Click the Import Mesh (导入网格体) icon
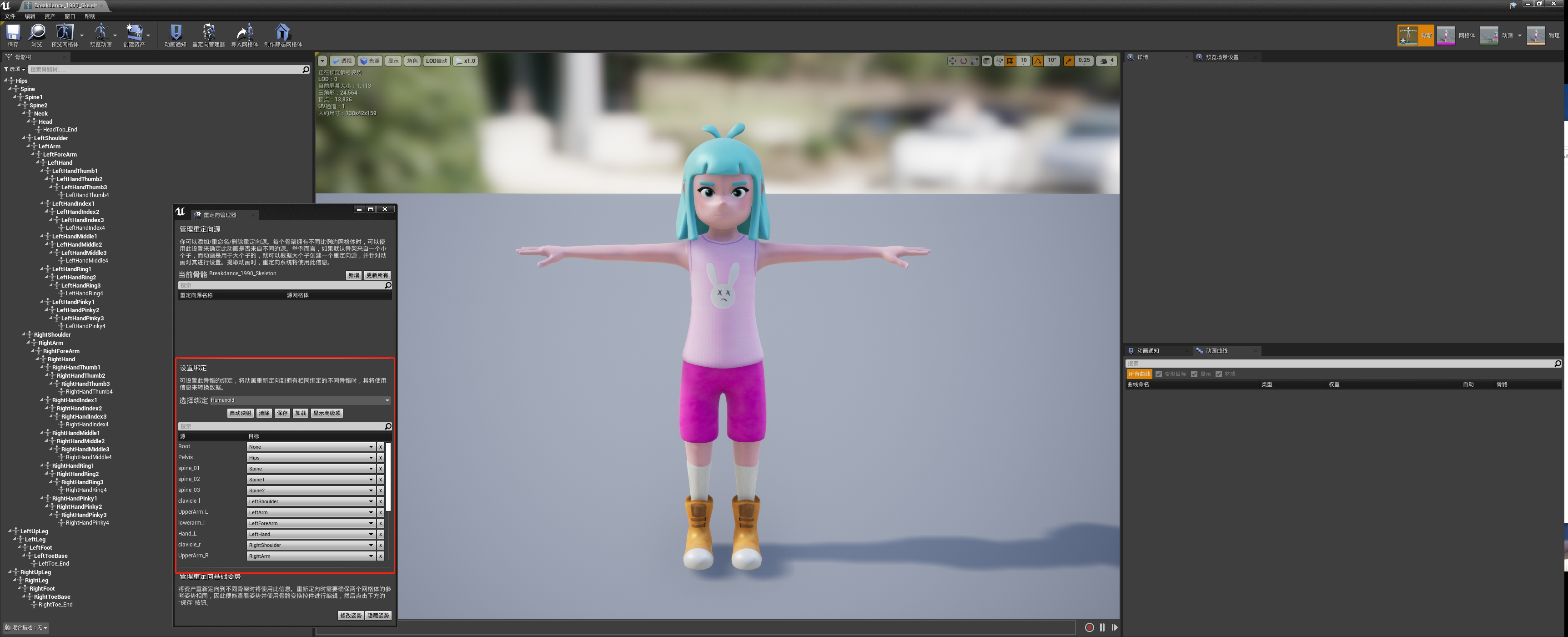Image resolution: width=1568 pixels, height=637 pixels. (244, 32)
